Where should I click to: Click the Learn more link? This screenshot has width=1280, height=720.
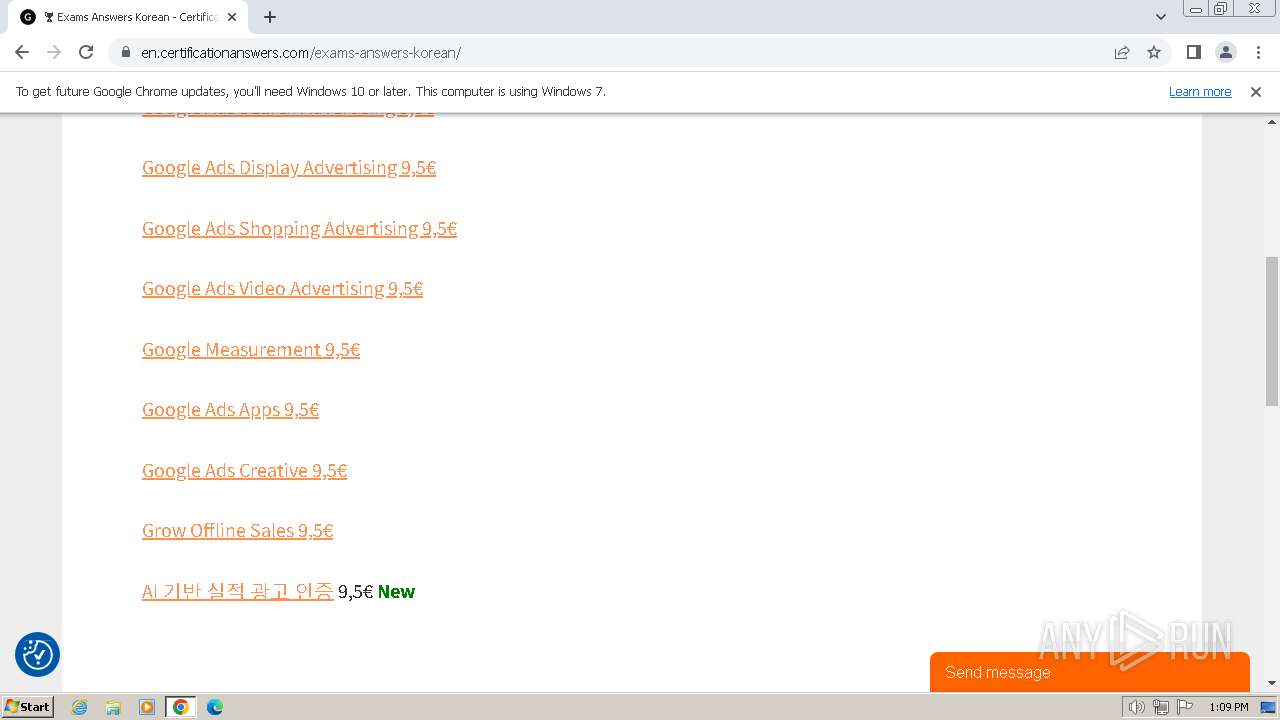[1200, 91]
